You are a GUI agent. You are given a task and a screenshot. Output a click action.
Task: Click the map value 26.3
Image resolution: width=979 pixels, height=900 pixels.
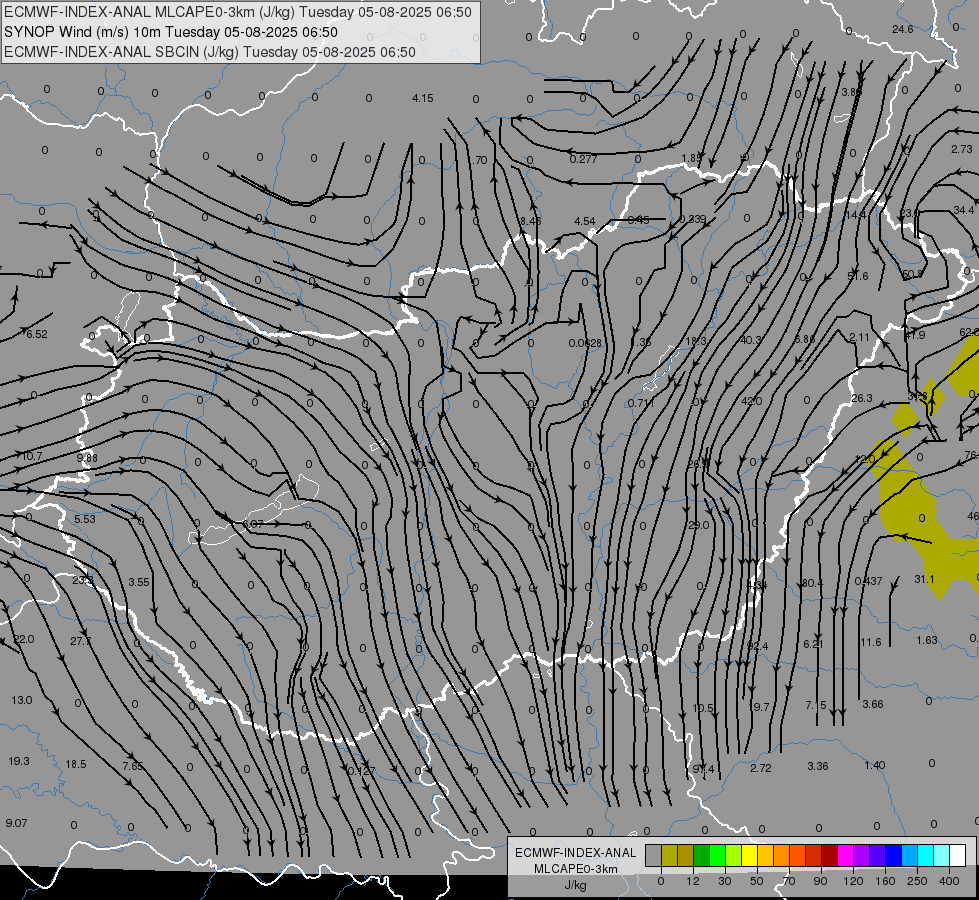click(x=862, y=398)
